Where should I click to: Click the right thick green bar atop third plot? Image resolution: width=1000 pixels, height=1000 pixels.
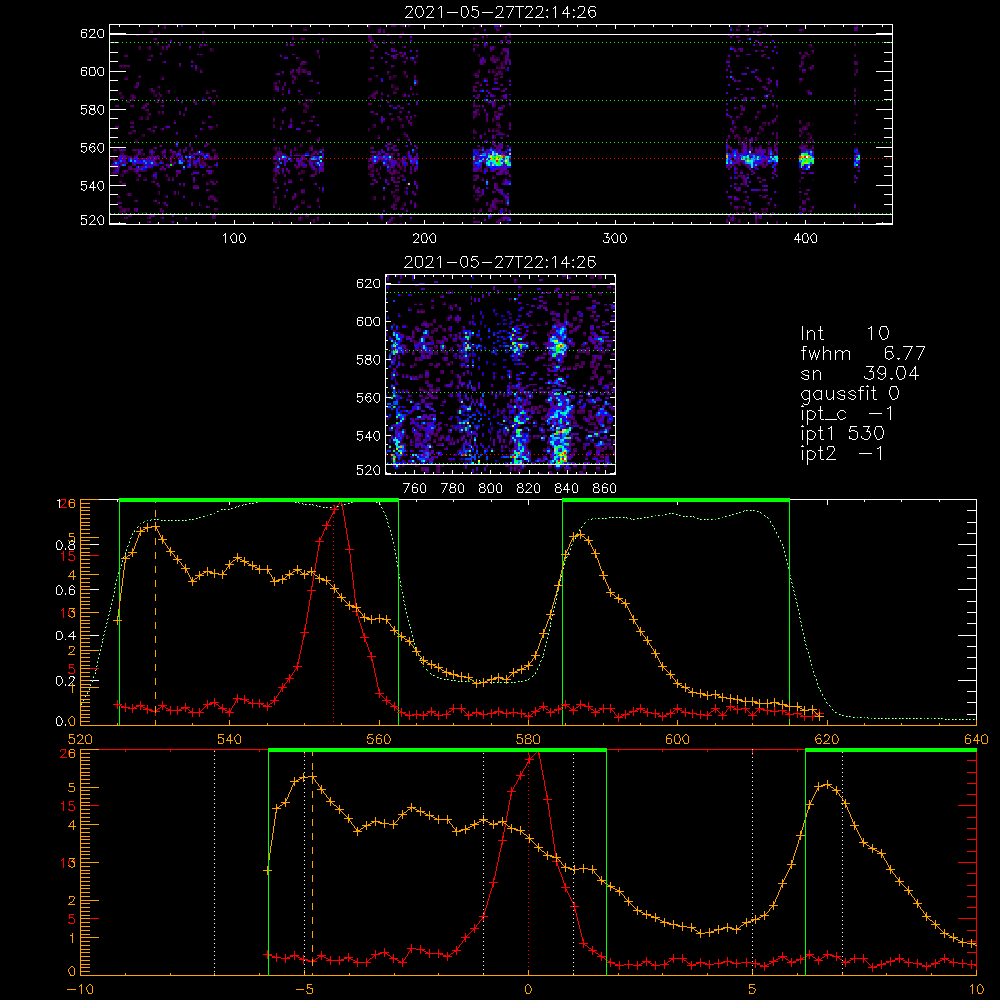[x=676, y=500]
